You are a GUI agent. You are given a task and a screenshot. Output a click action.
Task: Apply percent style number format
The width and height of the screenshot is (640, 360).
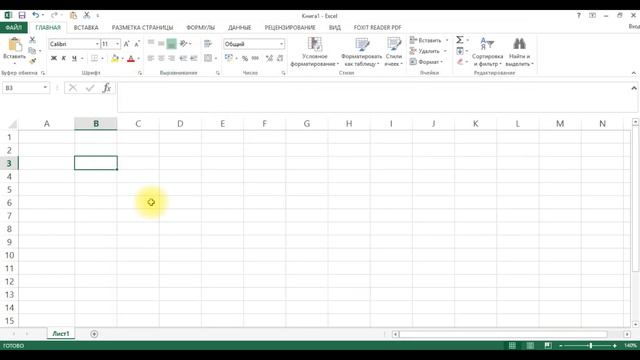[244, 58]
